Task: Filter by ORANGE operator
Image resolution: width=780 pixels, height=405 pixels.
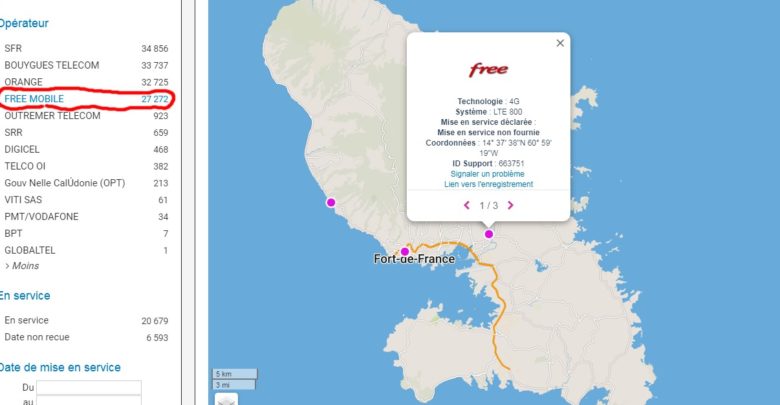Action: tap(86, 82)
